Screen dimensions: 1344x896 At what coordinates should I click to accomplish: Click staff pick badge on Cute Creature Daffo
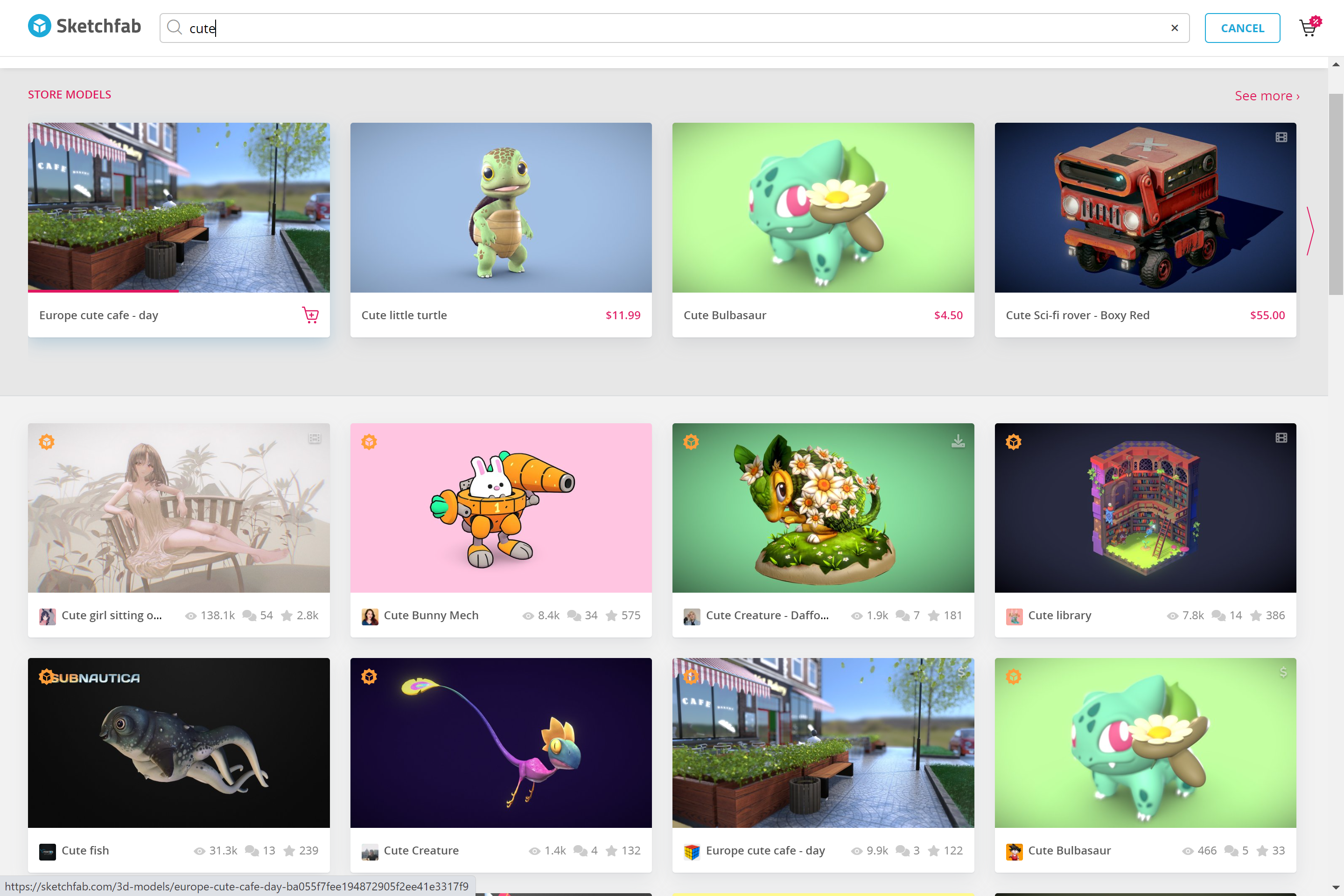pos(692,442)
